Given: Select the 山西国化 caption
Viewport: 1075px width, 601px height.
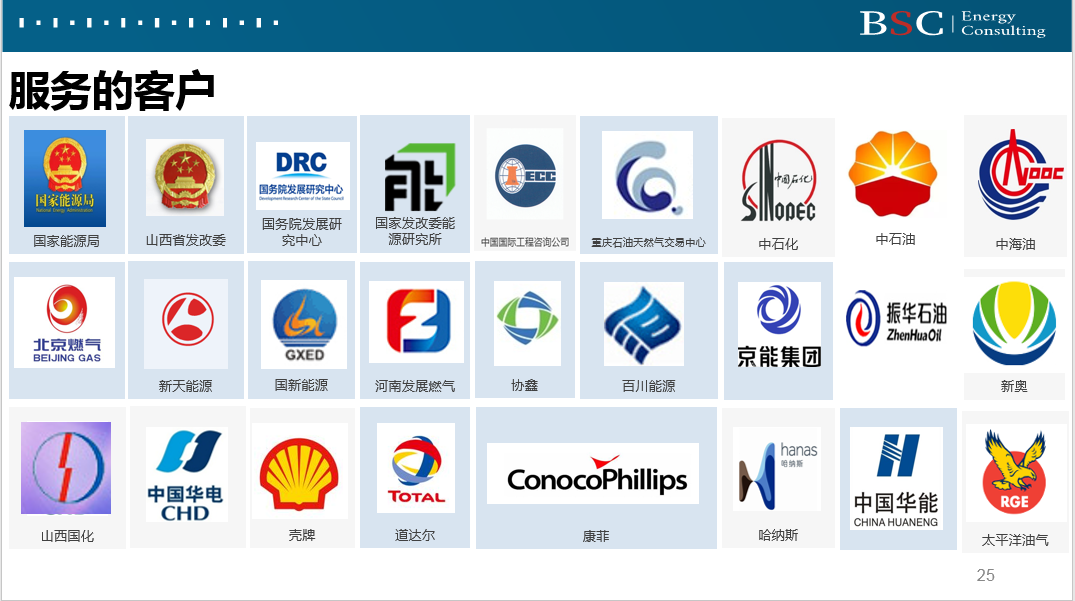Looking at the screenshot, I should click(67, 537).
